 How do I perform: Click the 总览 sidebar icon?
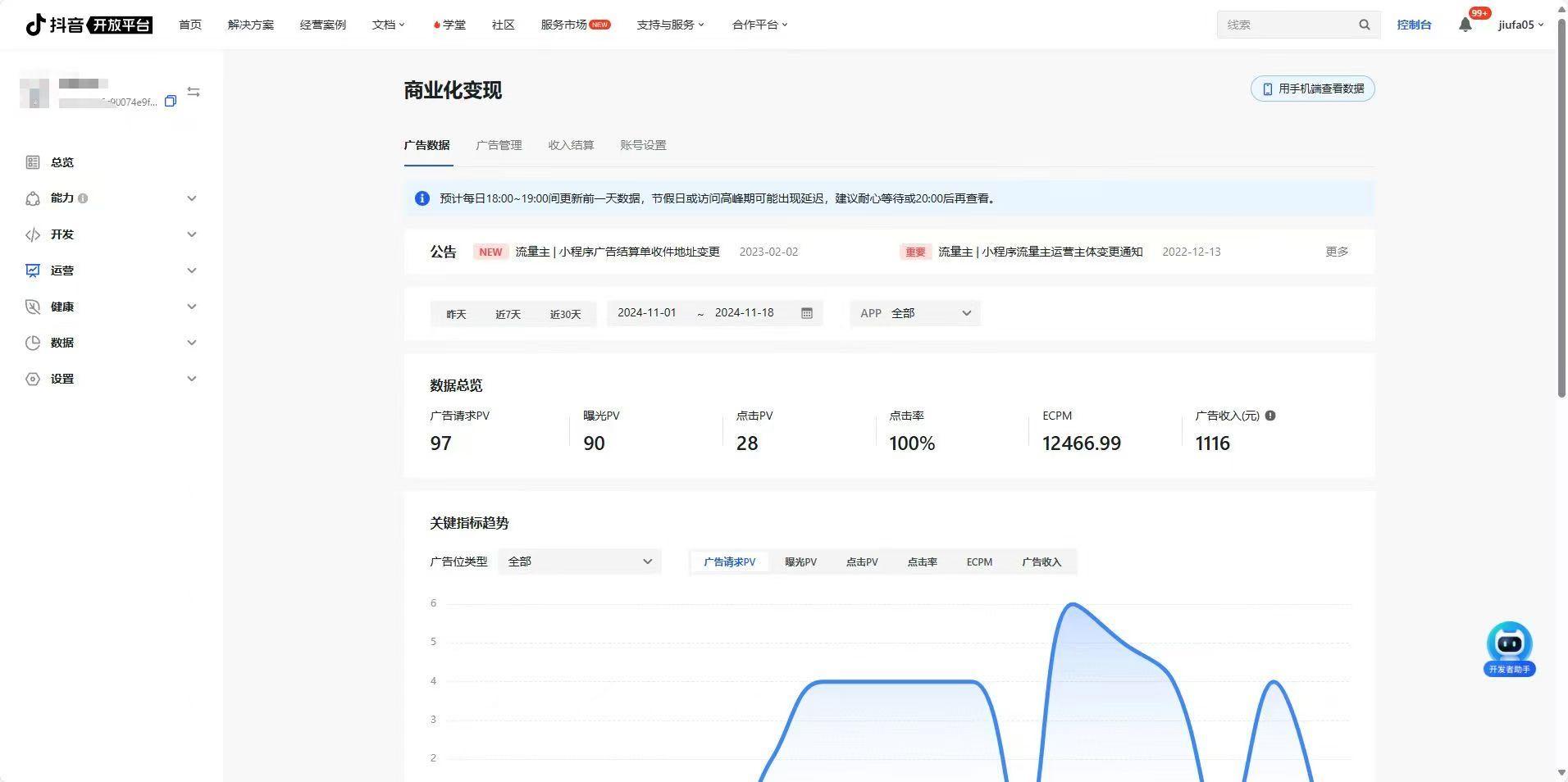[x=33, y=162]
